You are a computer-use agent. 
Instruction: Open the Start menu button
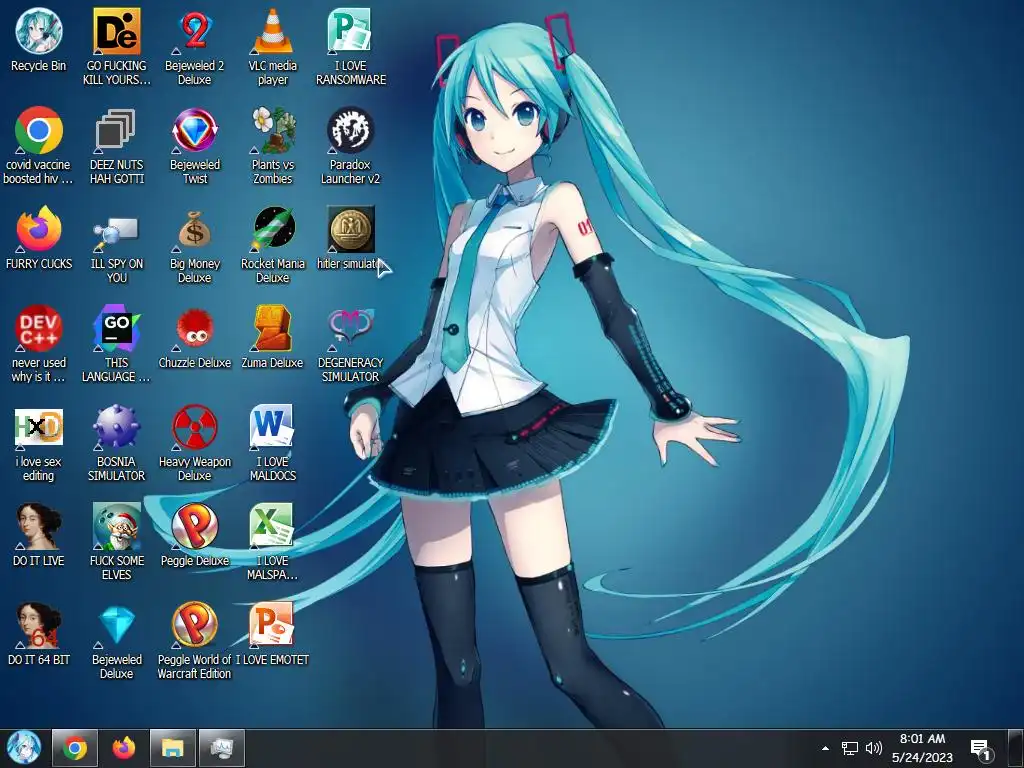click(x=24, y=748)
